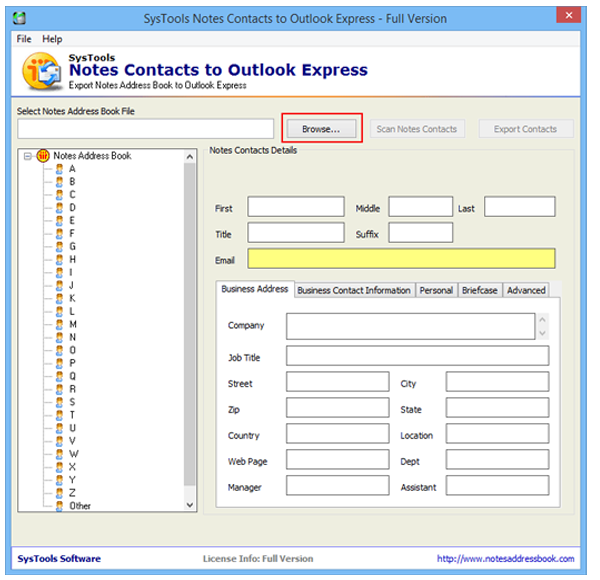The image size is (600, 580).
Task: Click the Notes Address Book root icon
Action: click(43, 156)
